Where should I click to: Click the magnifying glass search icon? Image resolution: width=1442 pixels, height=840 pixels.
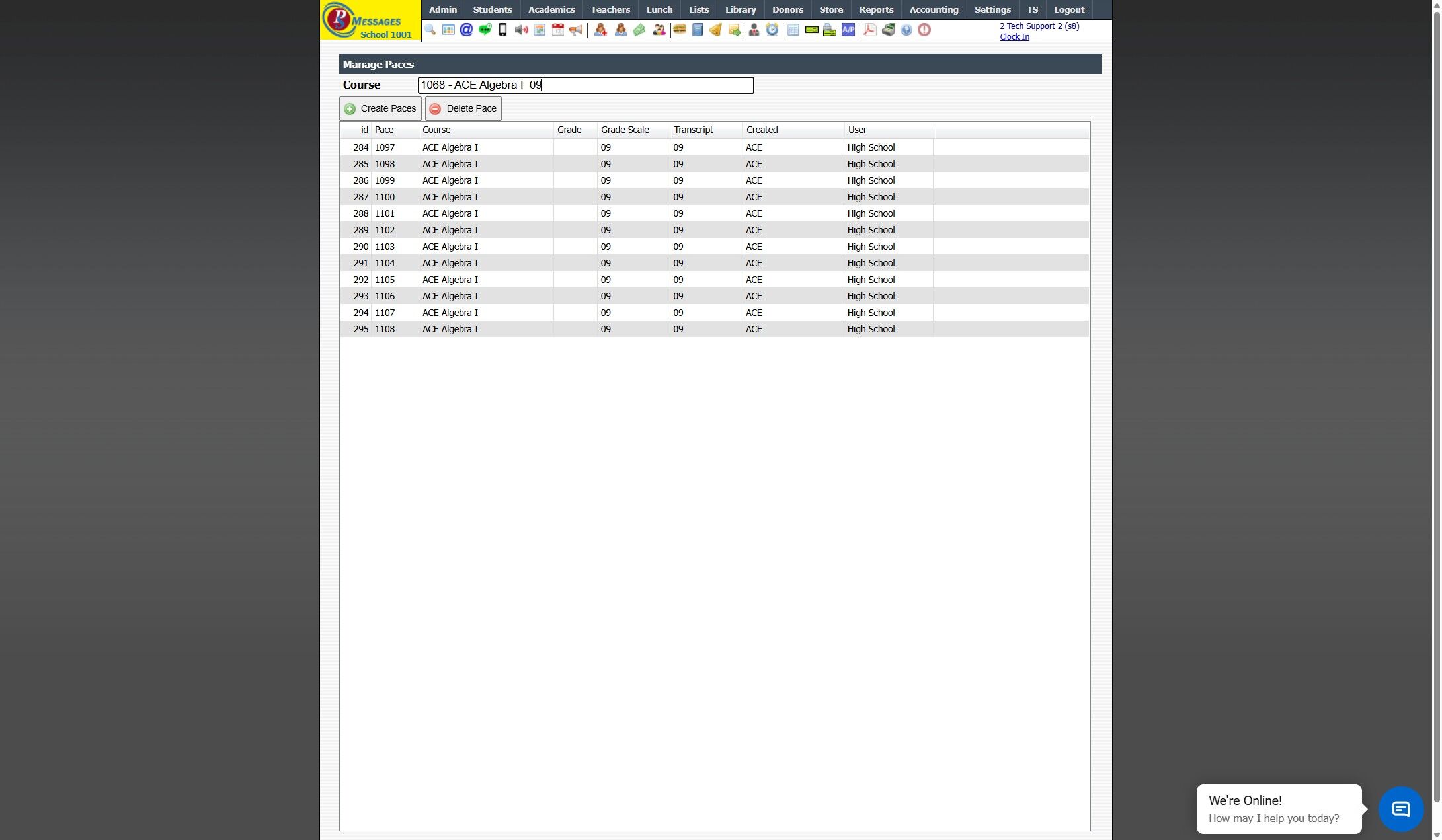point(430,30)
